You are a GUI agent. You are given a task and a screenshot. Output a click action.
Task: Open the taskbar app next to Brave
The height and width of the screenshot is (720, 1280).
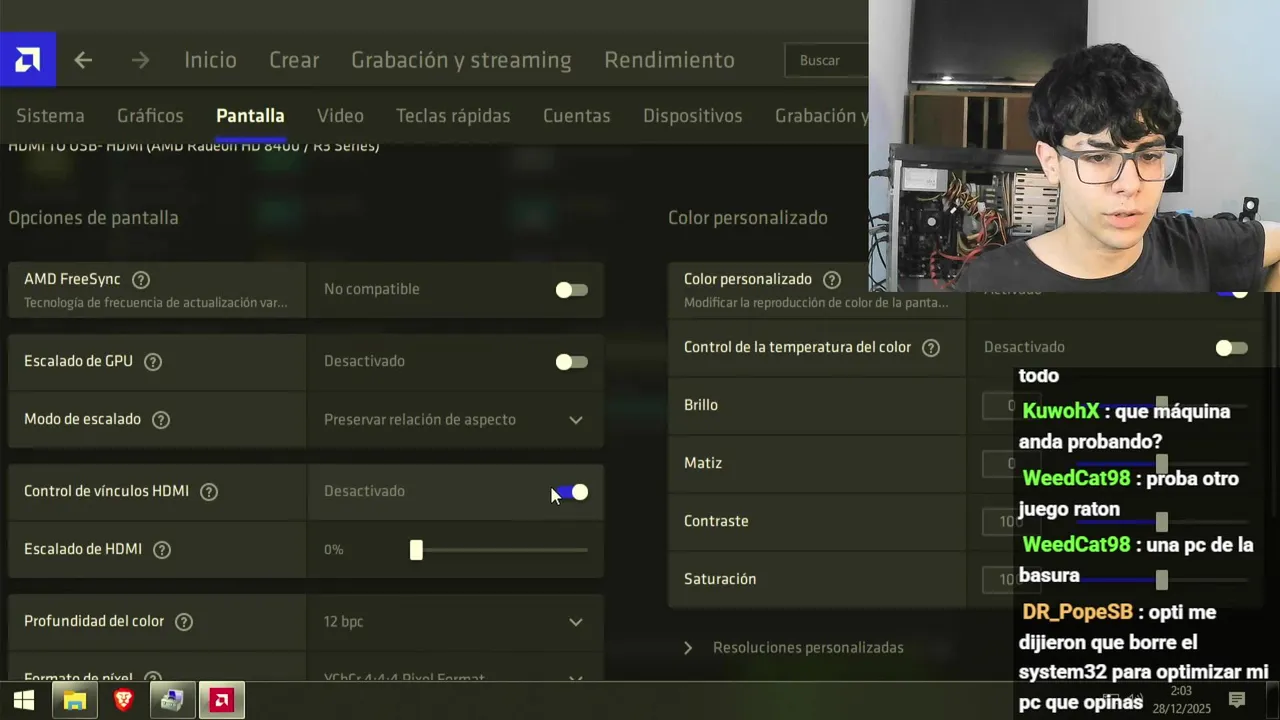[x=172, y=700]
